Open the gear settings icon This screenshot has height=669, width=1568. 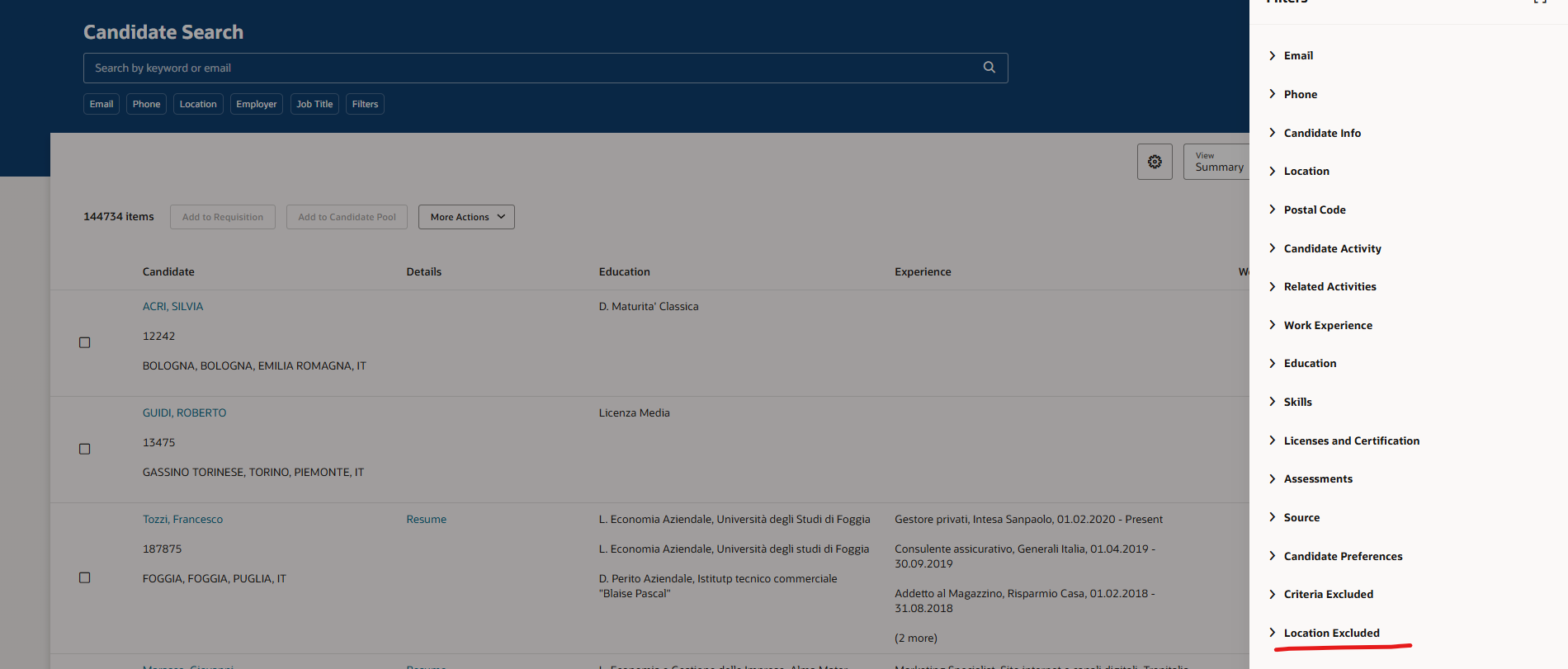coord(1155,162)
